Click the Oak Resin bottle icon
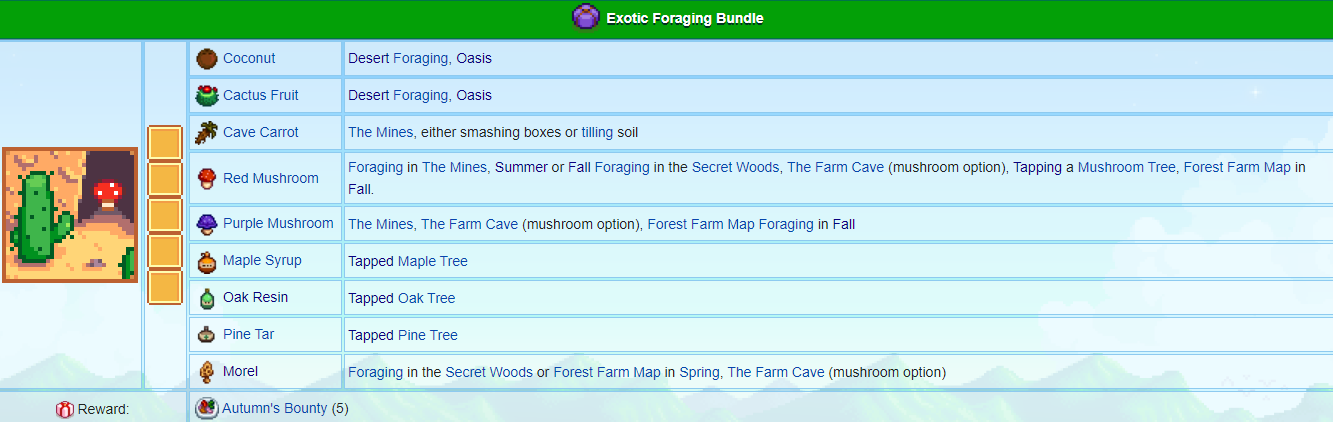The height and width of the screenshot is (422, 1333). pos(207,298)
